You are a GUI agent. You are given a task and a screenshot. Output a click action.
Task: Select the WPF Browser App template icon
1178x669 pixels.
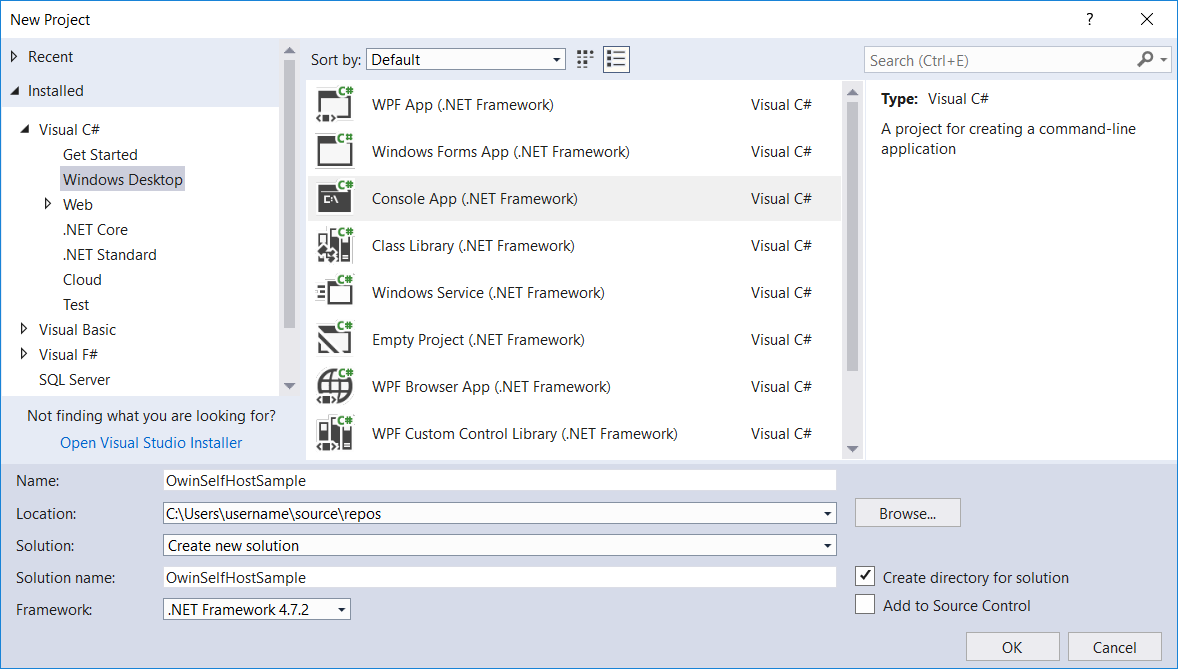(334, 386)
